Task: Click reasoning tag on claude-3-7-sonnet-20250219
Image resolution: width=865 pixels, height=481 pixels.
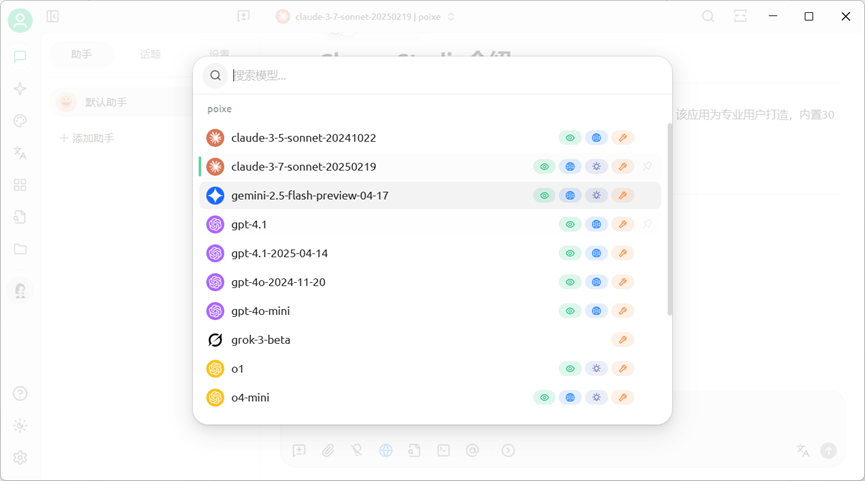Action: pos(596,167)
